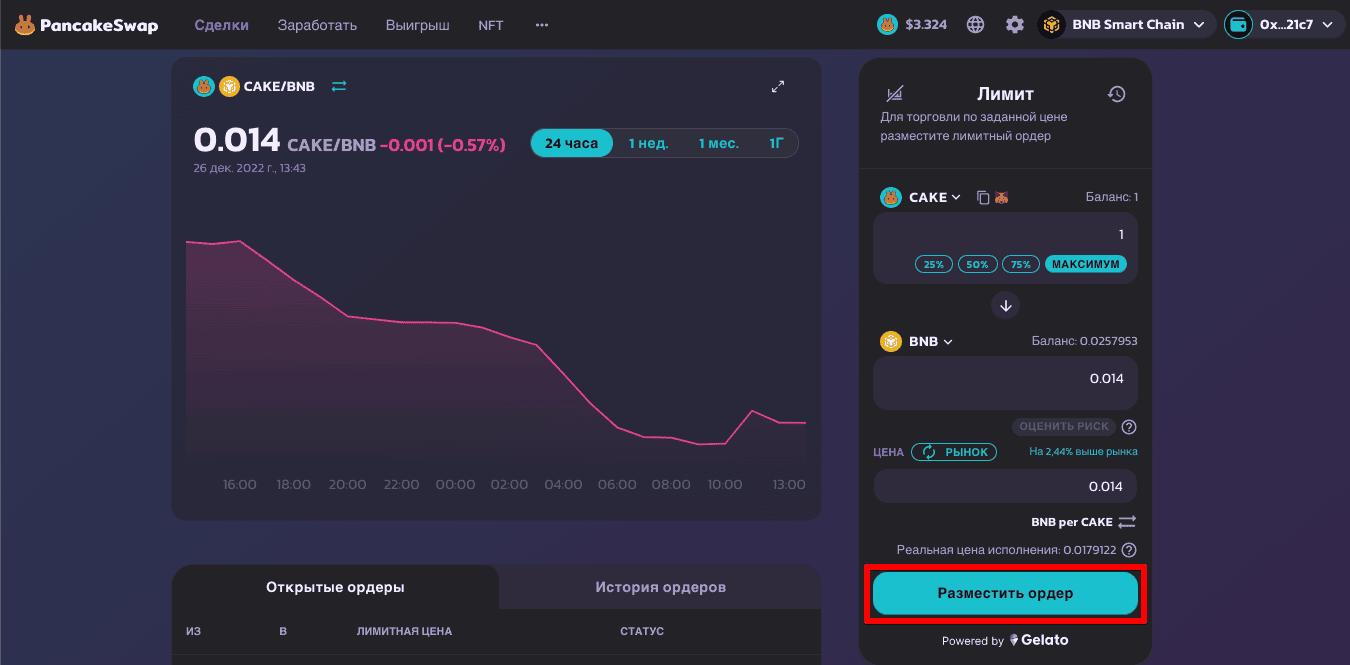This screenshot has width=1350, height=665.
Task: Invert the BNB per CAKE rate
Action: pyautogui.click(x=1127, y=522)
